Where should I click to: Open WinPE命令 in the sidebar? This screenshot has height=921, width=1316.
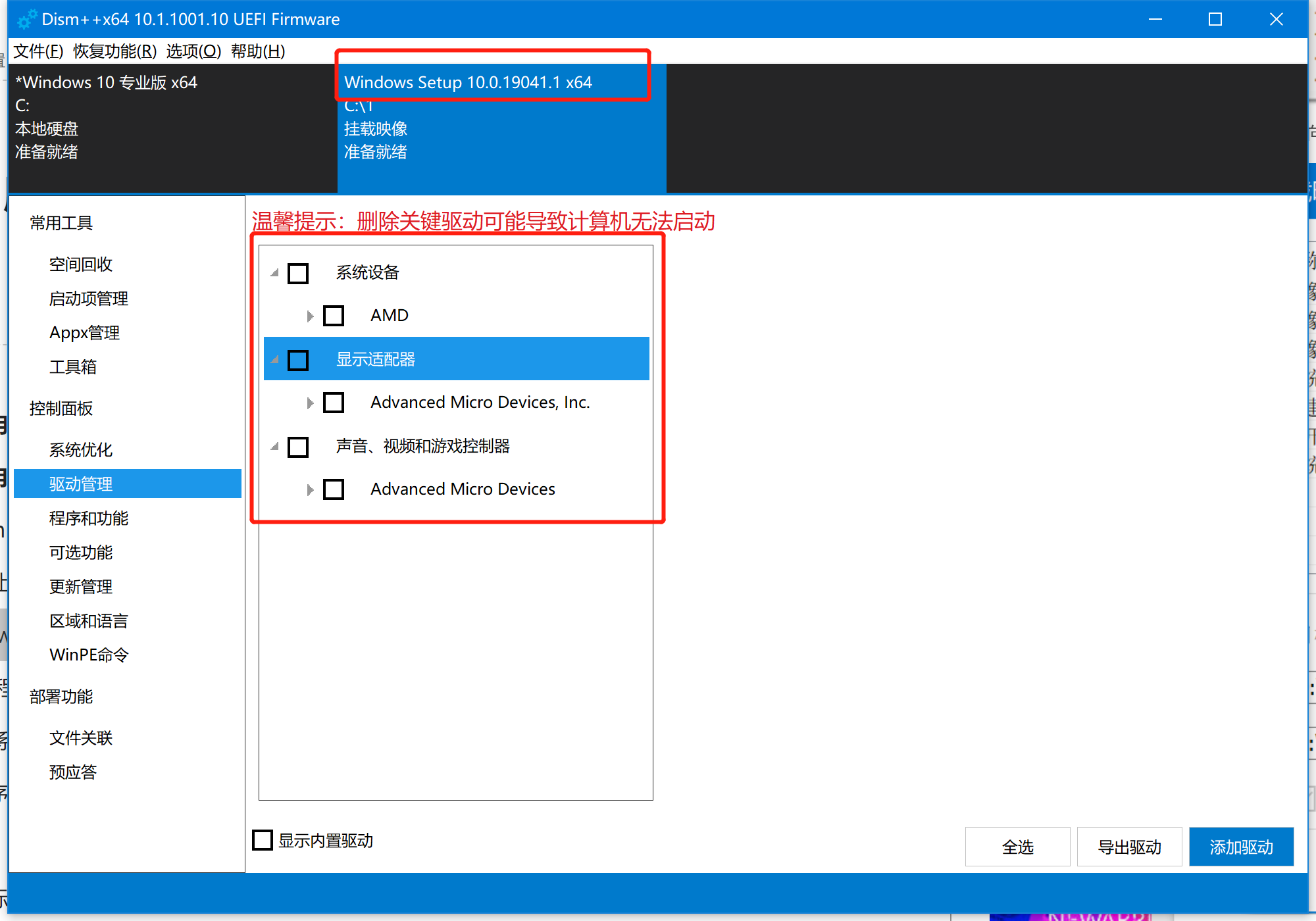click(x=89, y=655)
